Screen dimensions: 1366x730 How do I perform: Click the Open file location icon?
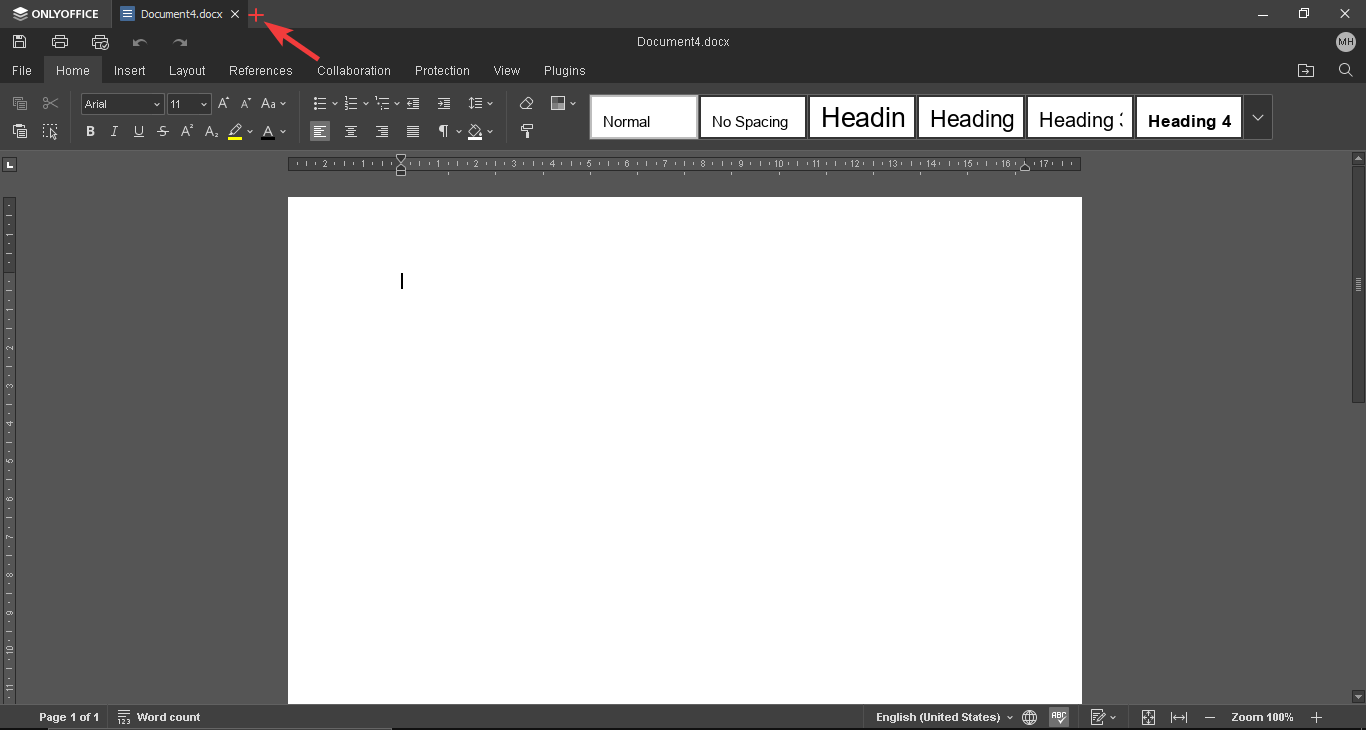[x=1306, y=70]
